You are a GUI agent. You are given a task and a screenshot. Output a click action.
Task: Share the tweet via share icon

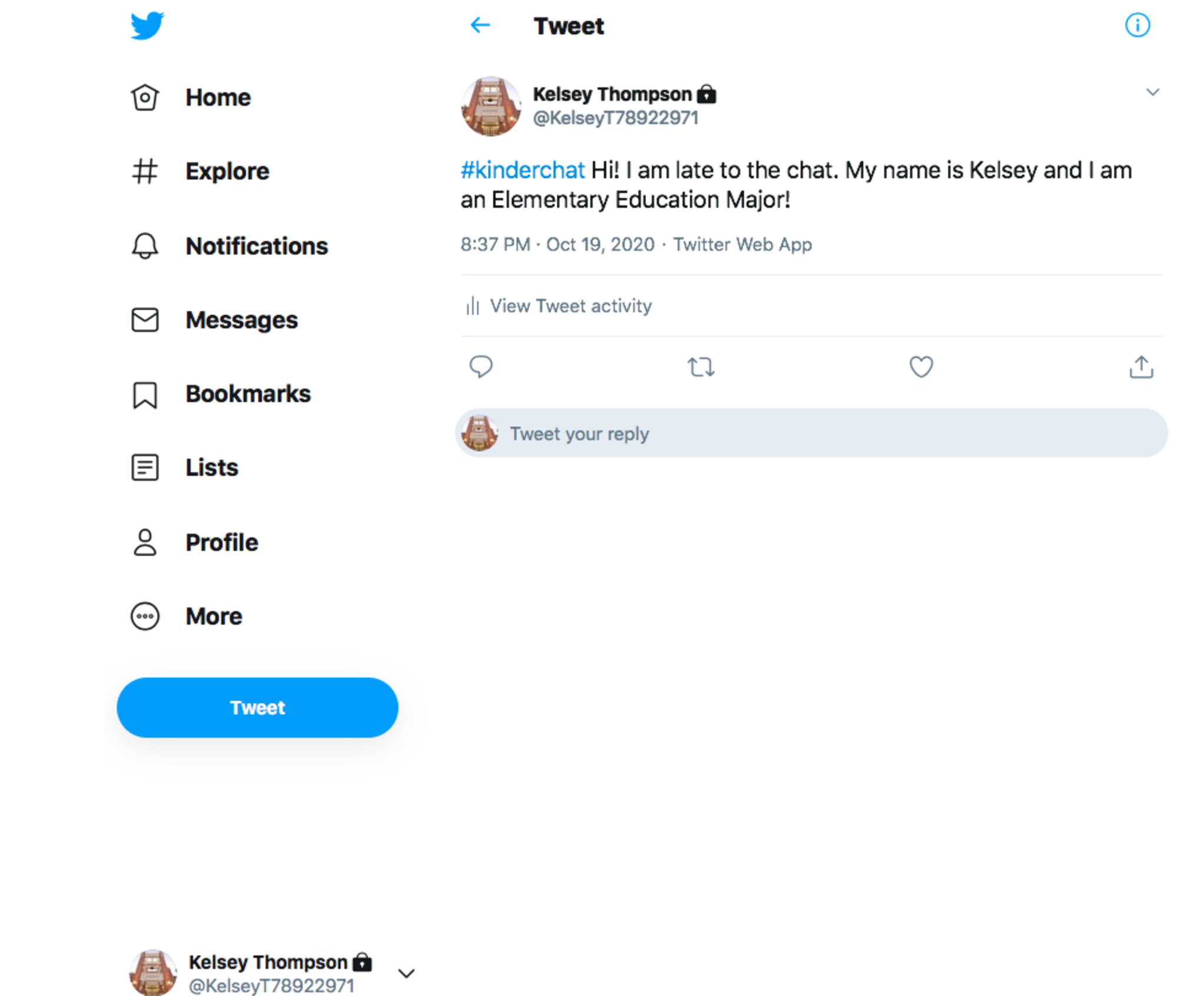coord(1141,367)
